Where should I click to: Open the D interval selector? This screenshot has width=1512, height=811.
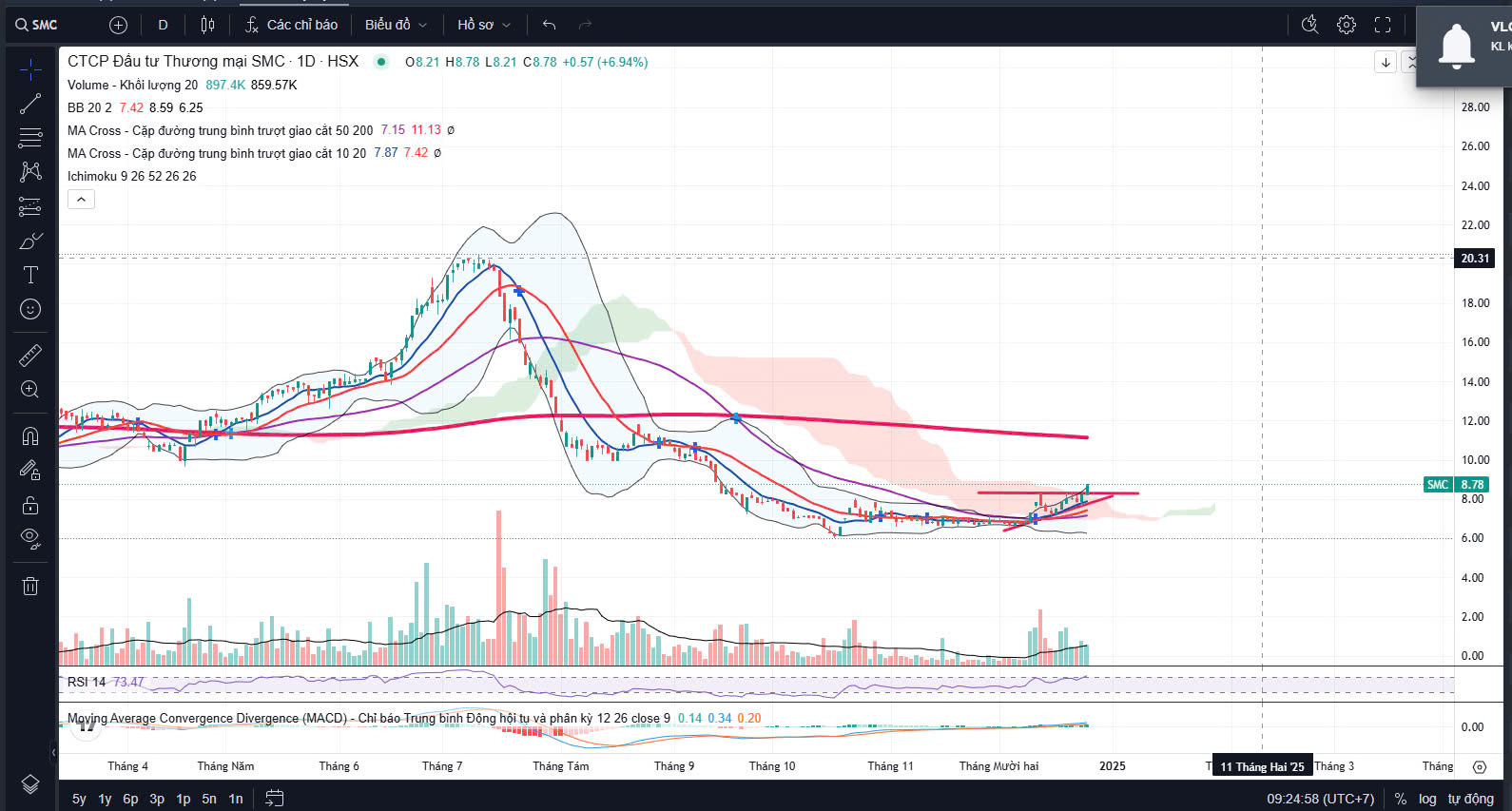163,25
